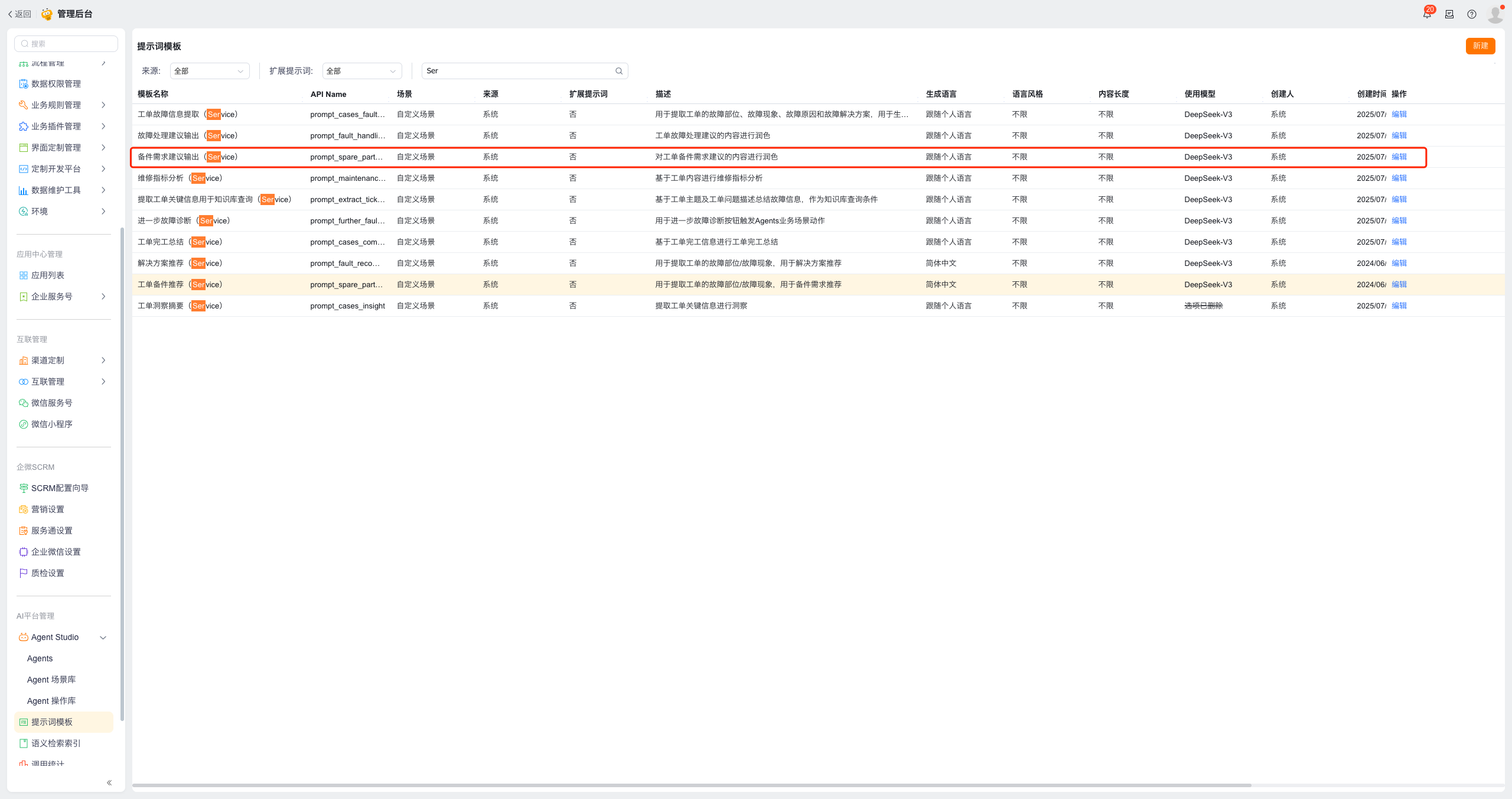Expand the 业务规则管理 submenu
Image resolution: width=1512 pixels, height=799 pixels.
coord(103,105)
